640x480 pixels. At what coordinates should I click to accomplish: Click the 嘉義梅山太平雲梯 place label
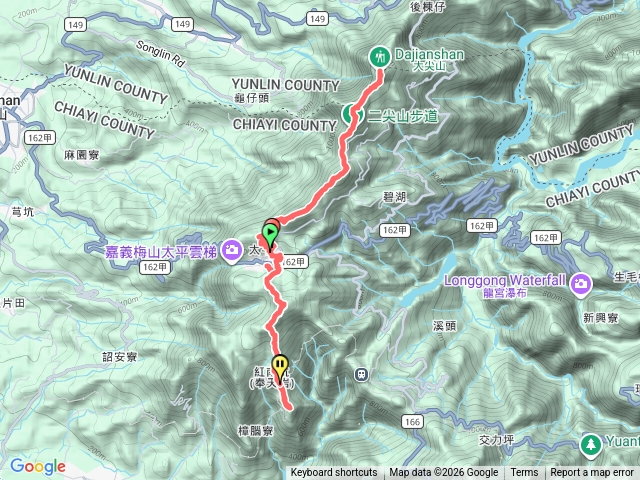click(161, 252)
